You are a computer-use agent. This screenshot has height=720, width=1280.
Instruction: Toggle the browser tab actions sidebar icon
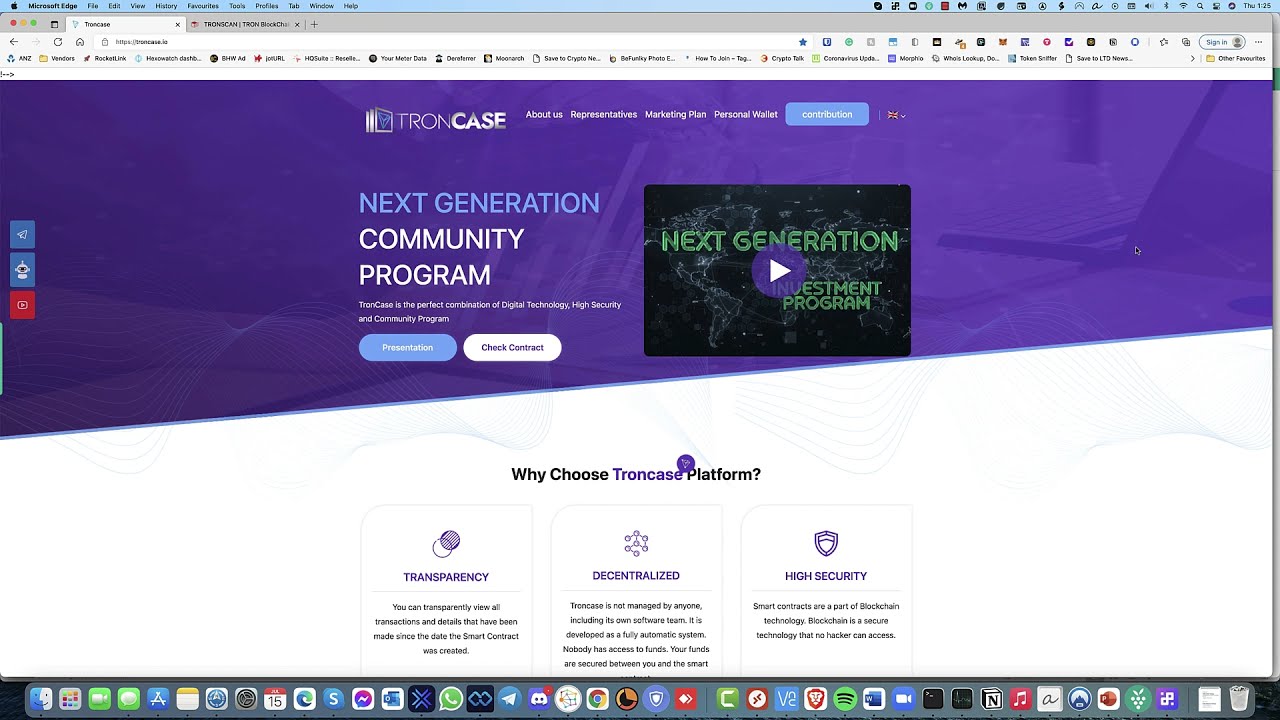[x=54, y=24]
